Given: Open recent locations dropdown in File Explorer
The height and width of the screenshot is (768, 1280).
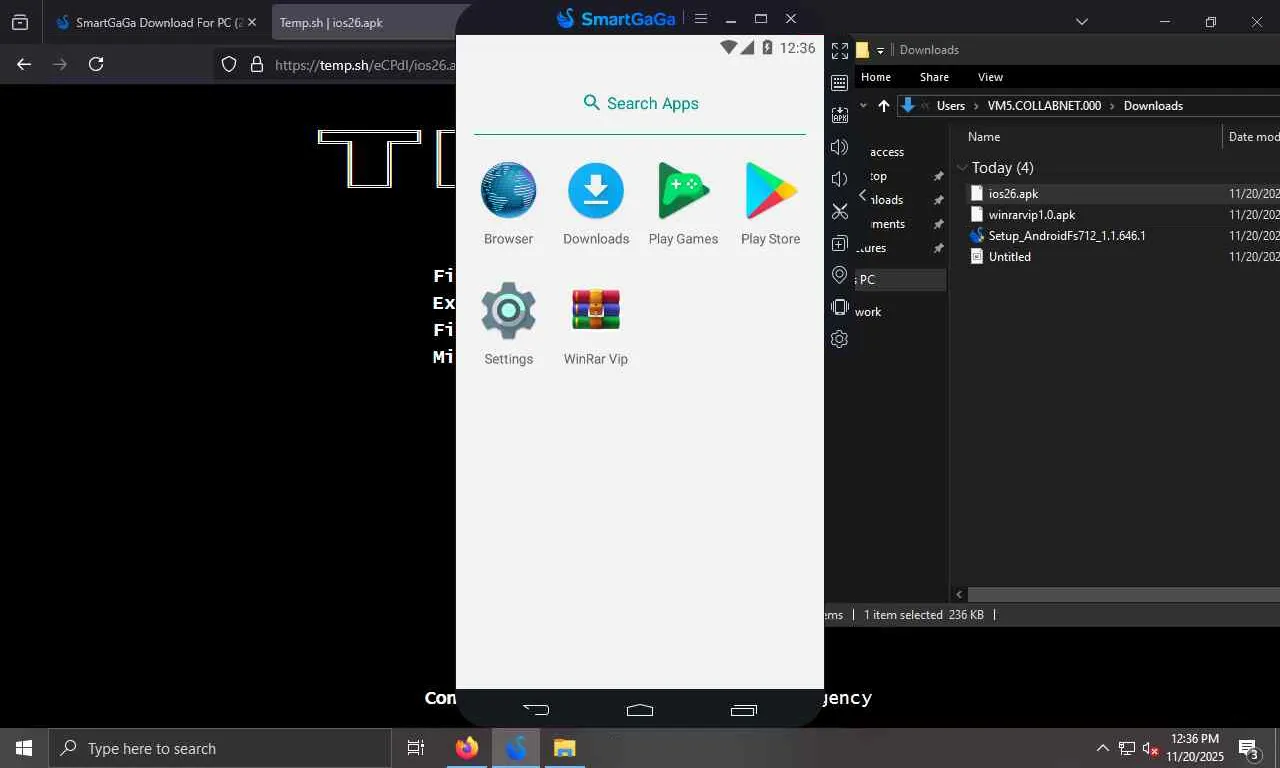Looking at the screenshot, I should (864, 105).
